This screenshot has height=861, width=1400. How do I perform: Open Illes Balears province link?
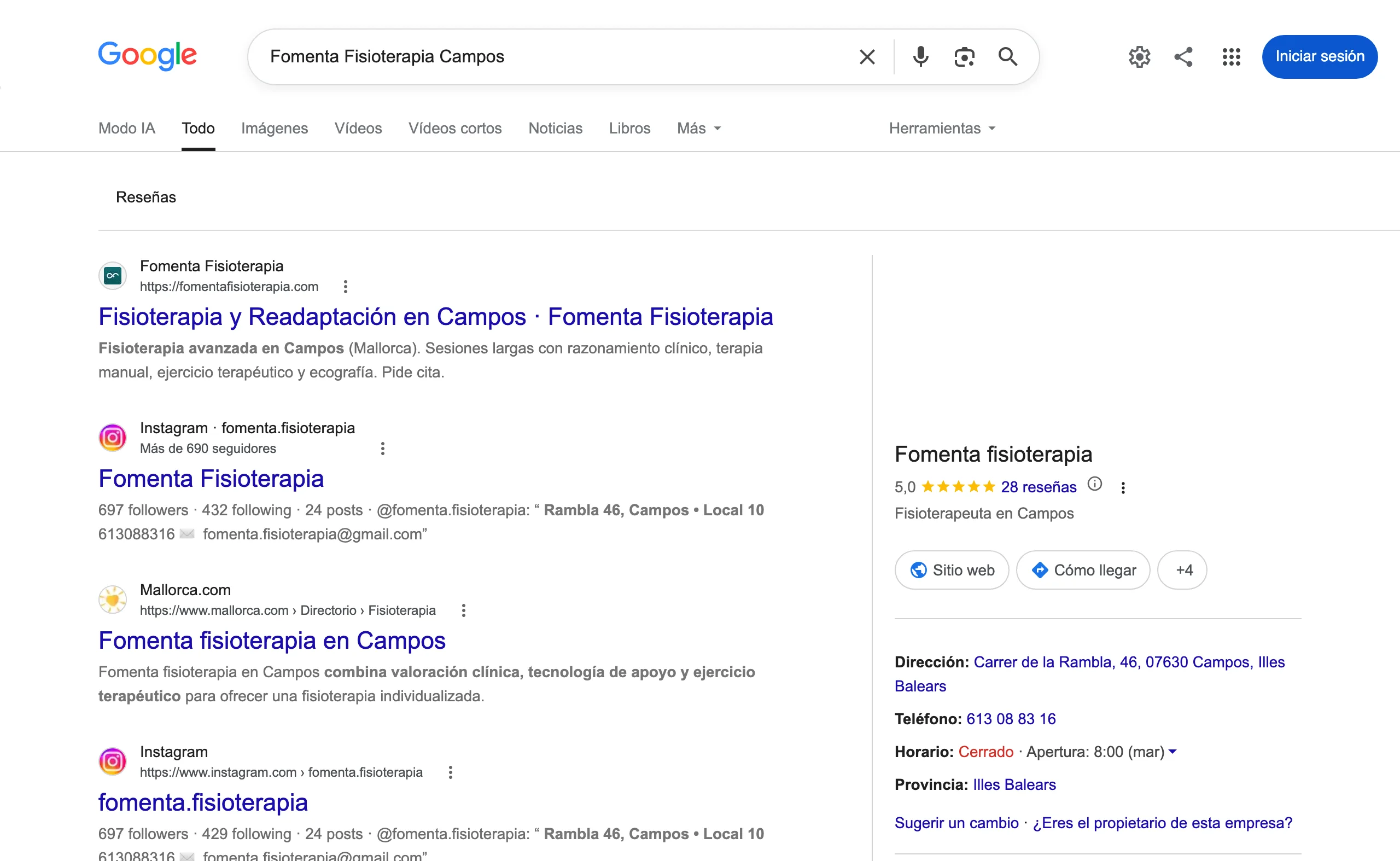pyautogui.click(x=1014, y=785)
